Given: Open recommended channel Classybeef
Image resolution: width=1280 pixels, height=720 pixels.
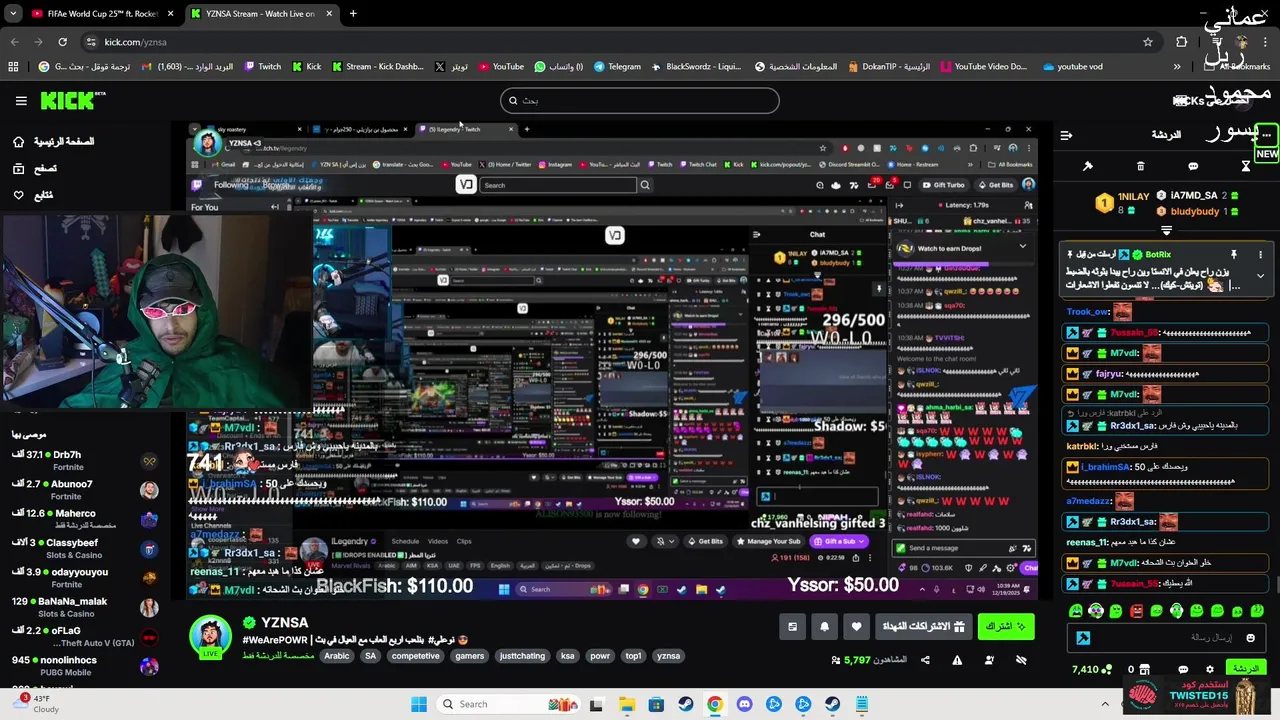Looking at the screenshot, I should pos(85,549).
